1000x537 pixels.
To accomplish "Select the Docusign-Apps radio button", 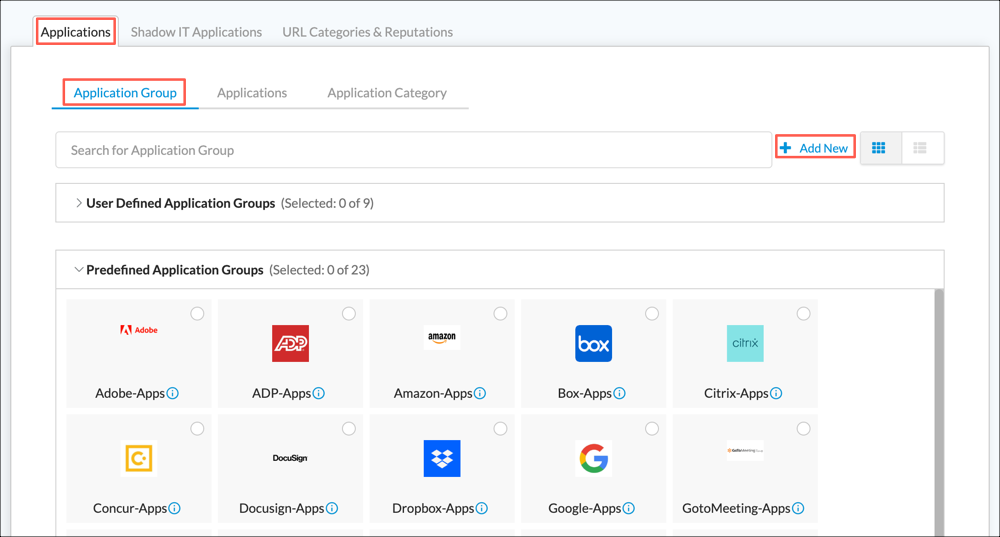I will tap(349, 429).
